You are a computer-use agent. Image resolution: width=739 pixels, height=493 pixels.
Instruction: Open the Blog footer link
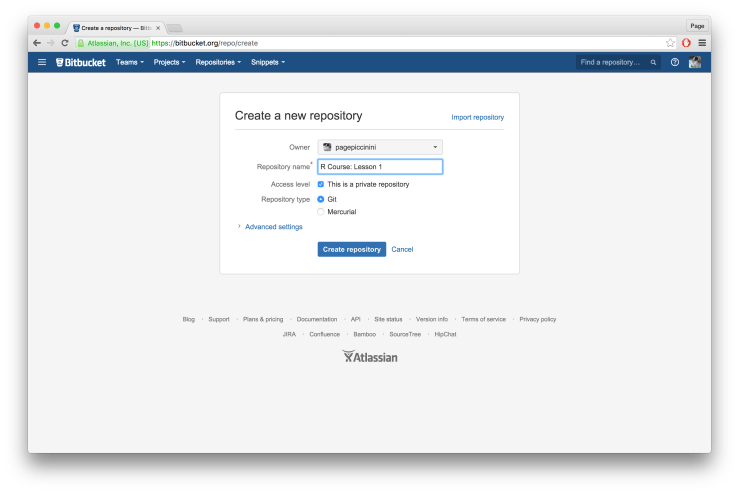189,319
